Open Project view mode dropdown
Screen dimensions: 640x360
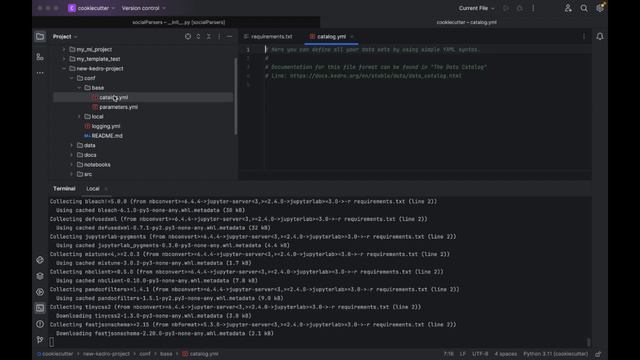click(65, 37)
